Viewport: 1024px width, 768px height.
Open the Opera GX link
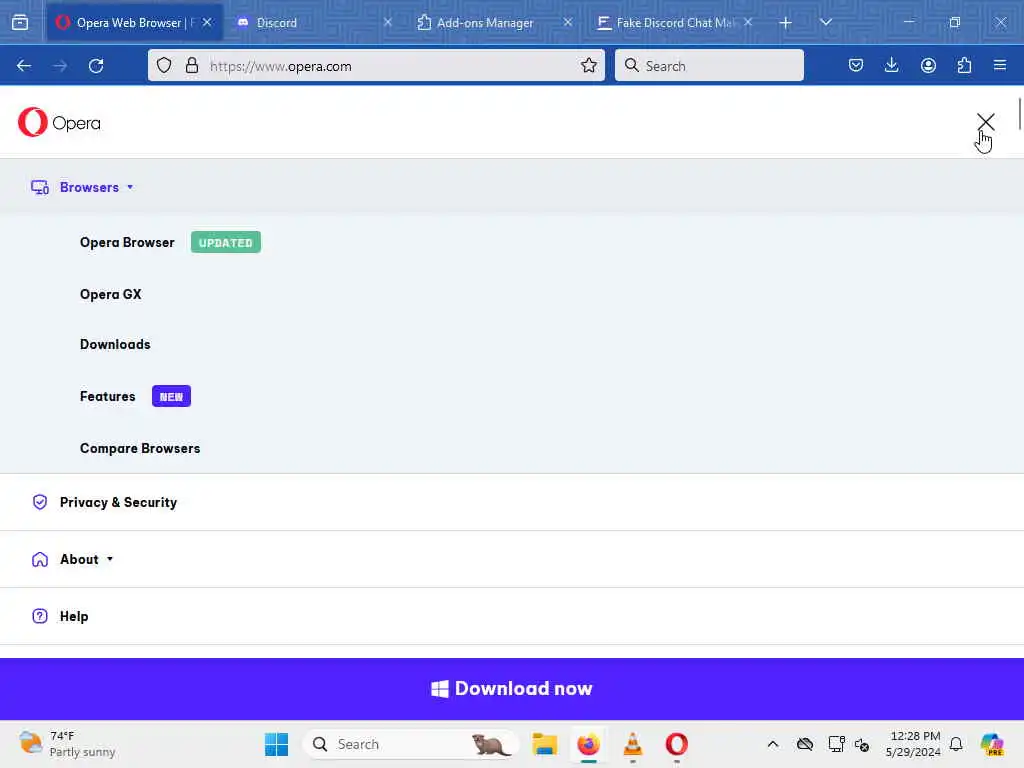[x=110, y=295]
